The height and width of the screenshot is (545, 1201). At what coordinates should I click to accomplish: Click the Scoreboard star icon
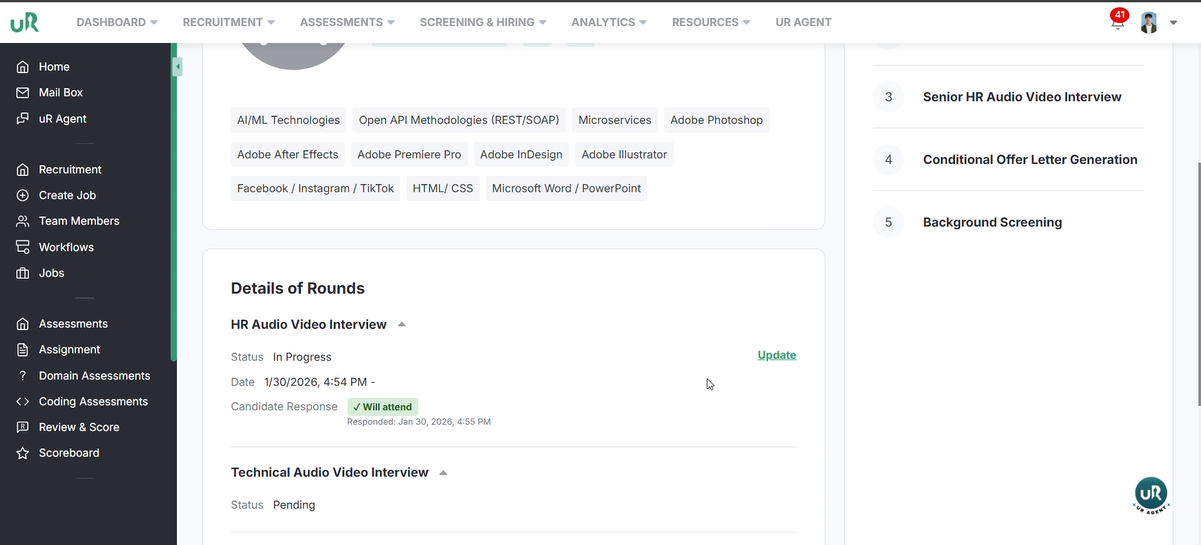[x=23, y=453]
